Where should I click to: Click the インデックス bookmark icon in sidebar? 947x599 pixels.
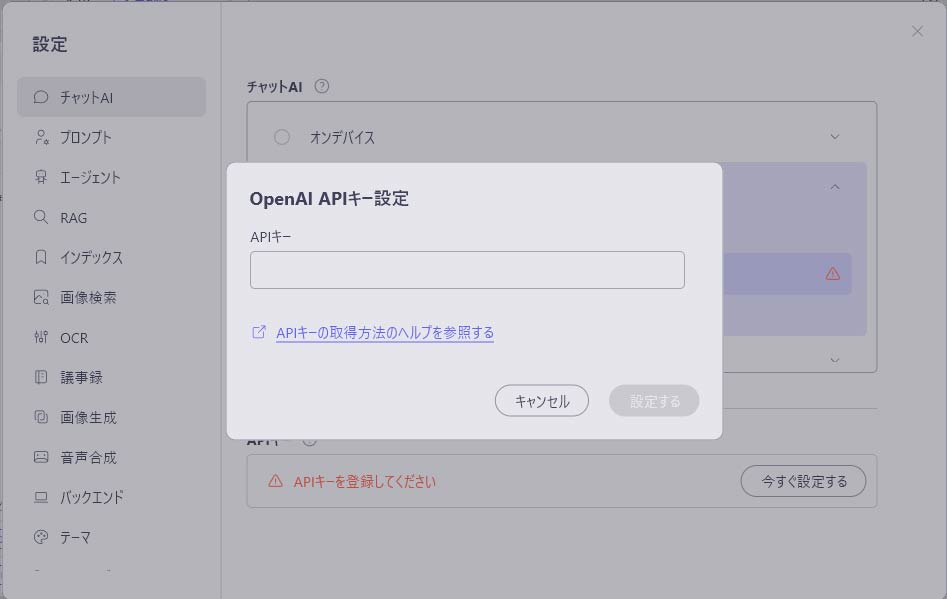click(40, 257)
